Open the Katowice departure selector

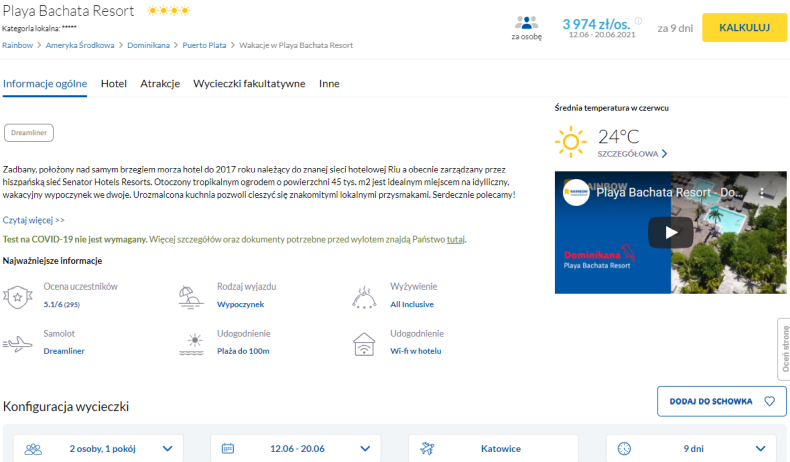point(493,448)
